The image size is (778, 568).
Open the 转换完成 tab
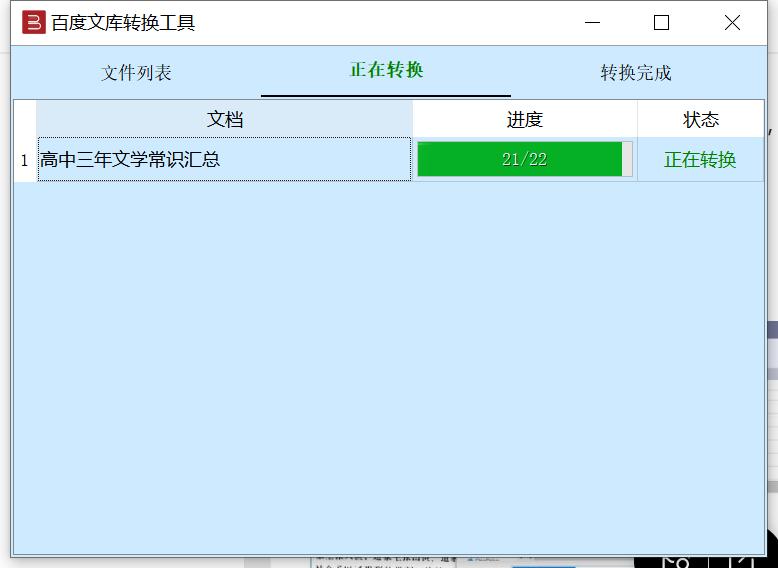coord(636,73)
